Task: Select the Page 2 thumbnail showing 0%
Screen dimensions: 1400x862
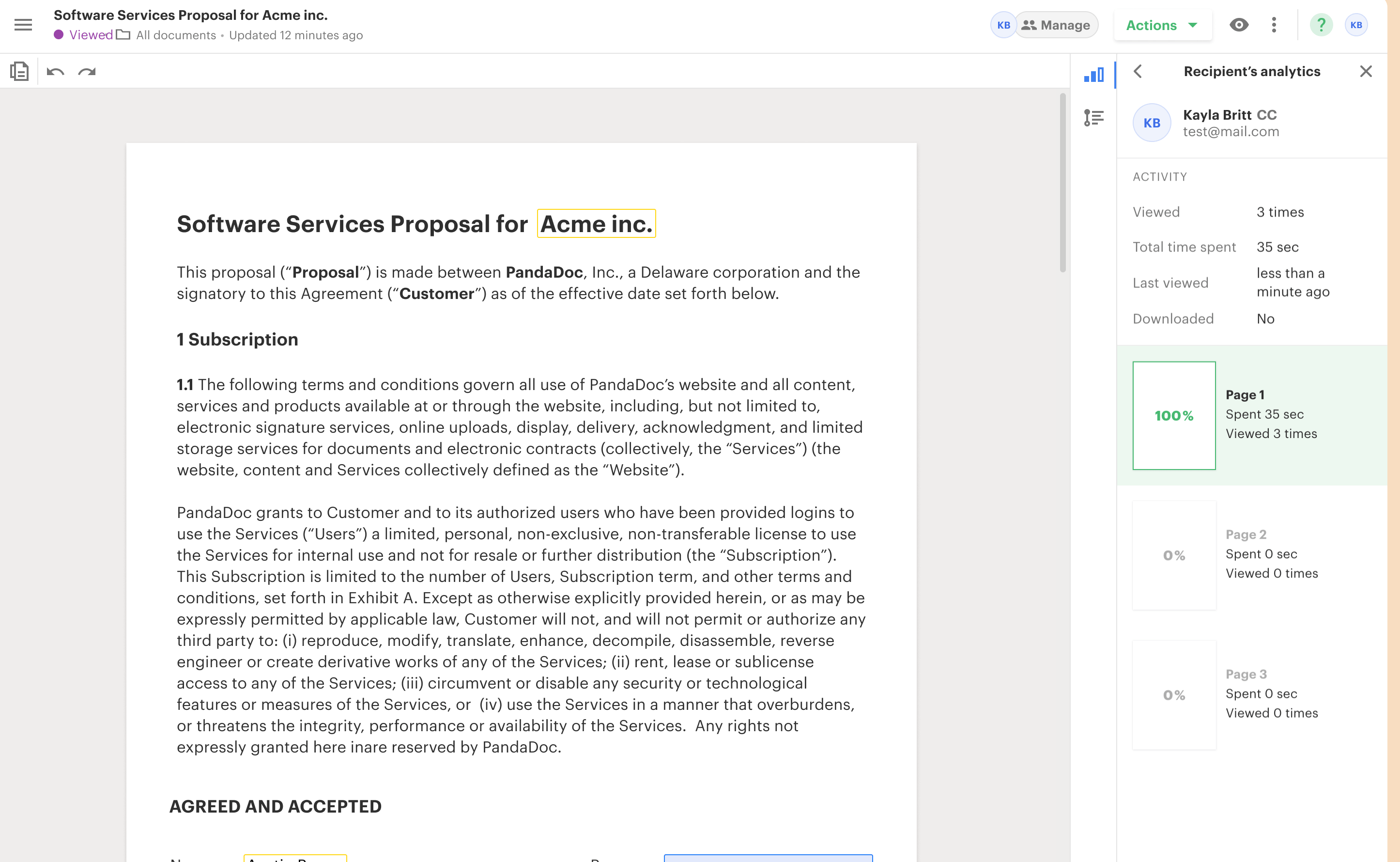Action: pyautogui.click(x=1174, y=555)
